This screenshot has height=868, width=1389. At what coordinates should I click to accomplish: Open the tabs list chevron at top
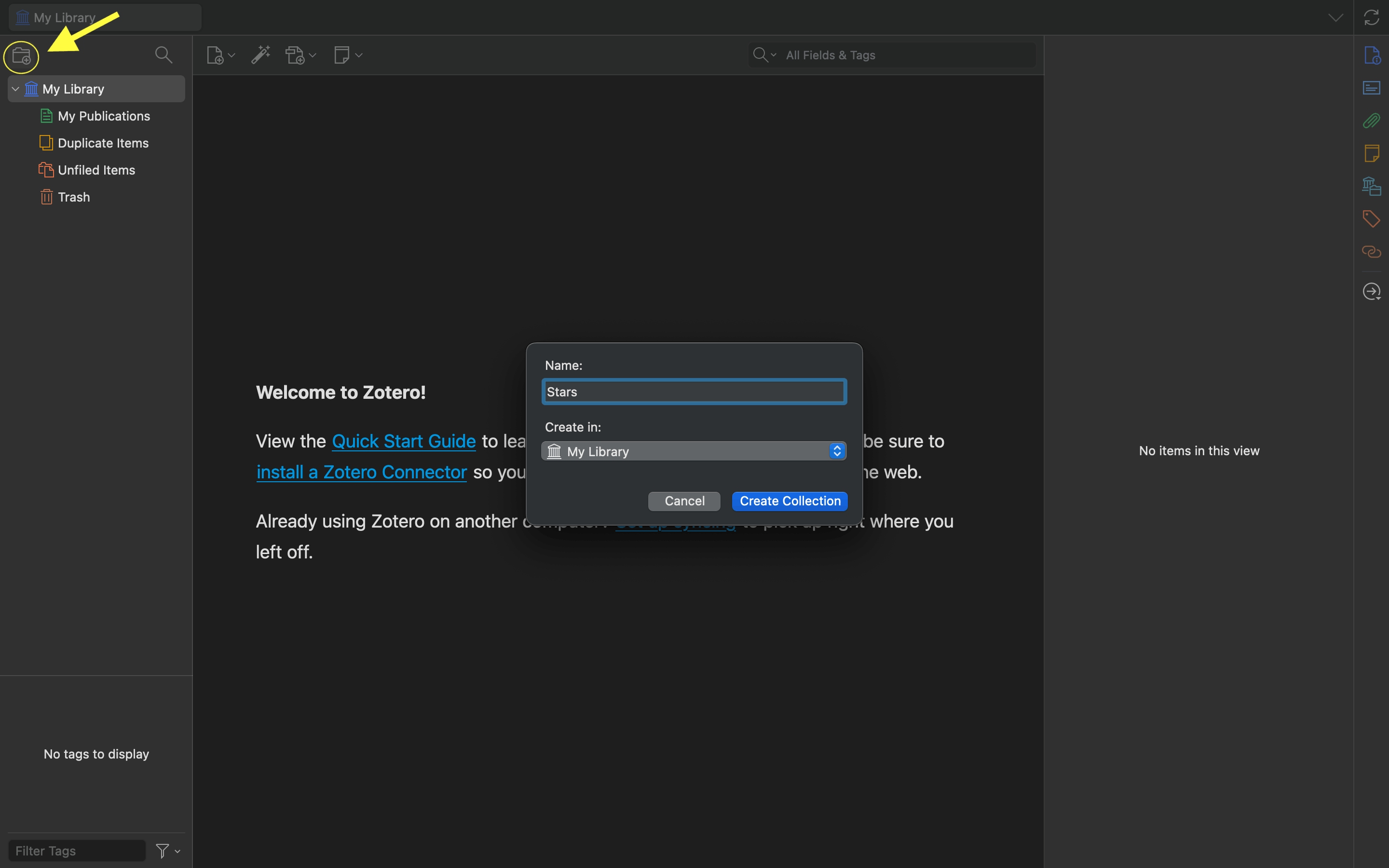click(x=1335, y=17)
